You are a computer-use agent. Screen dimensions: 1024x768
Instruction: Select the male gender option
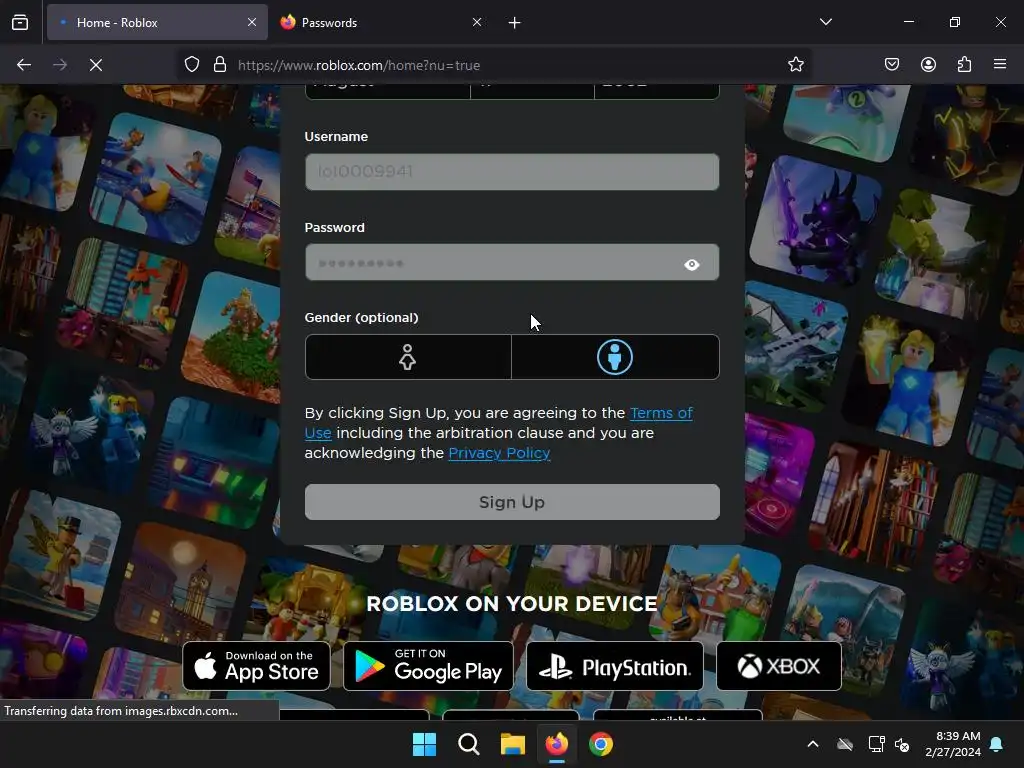615,357
